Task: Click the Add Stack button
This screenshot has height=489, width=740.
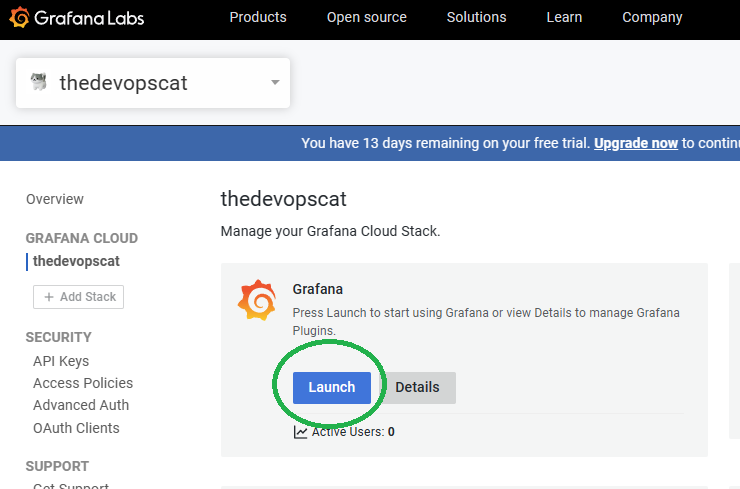Action: pos(78,297)
